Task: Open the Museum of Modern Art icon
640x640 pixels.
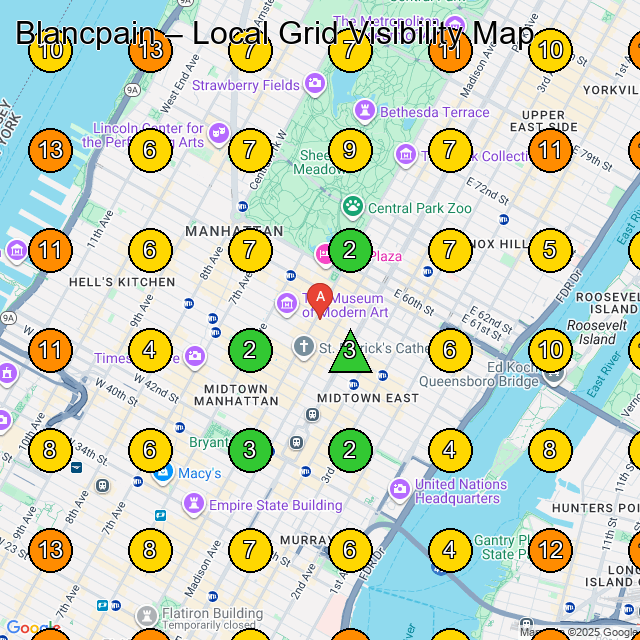Action: [x=286, y=304]
